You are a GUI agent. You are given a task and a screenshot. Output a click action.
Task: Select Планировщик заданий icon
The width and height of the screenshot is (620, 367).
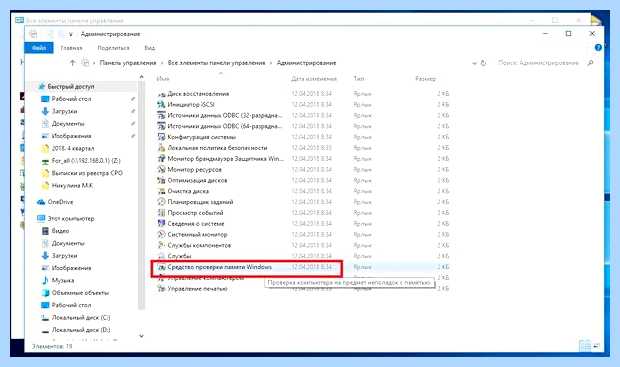(x=161, y=202)
